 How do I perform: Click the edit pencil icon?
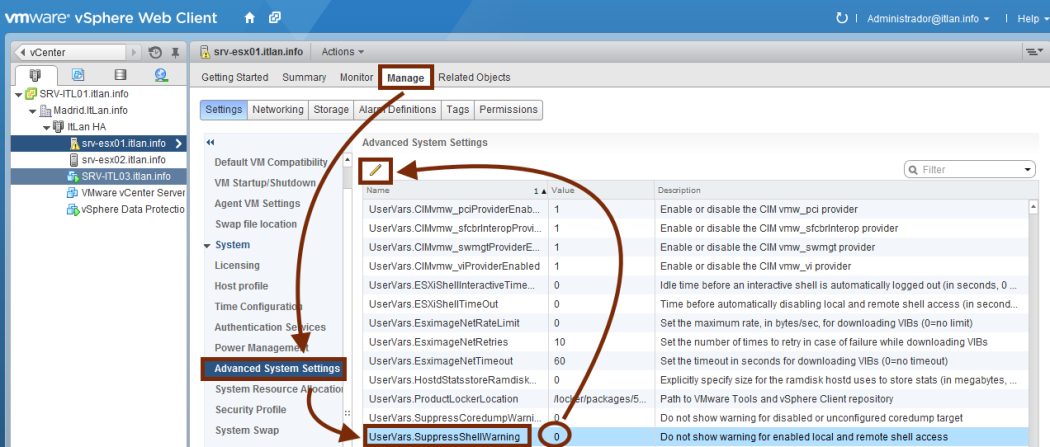coord(376,170)
